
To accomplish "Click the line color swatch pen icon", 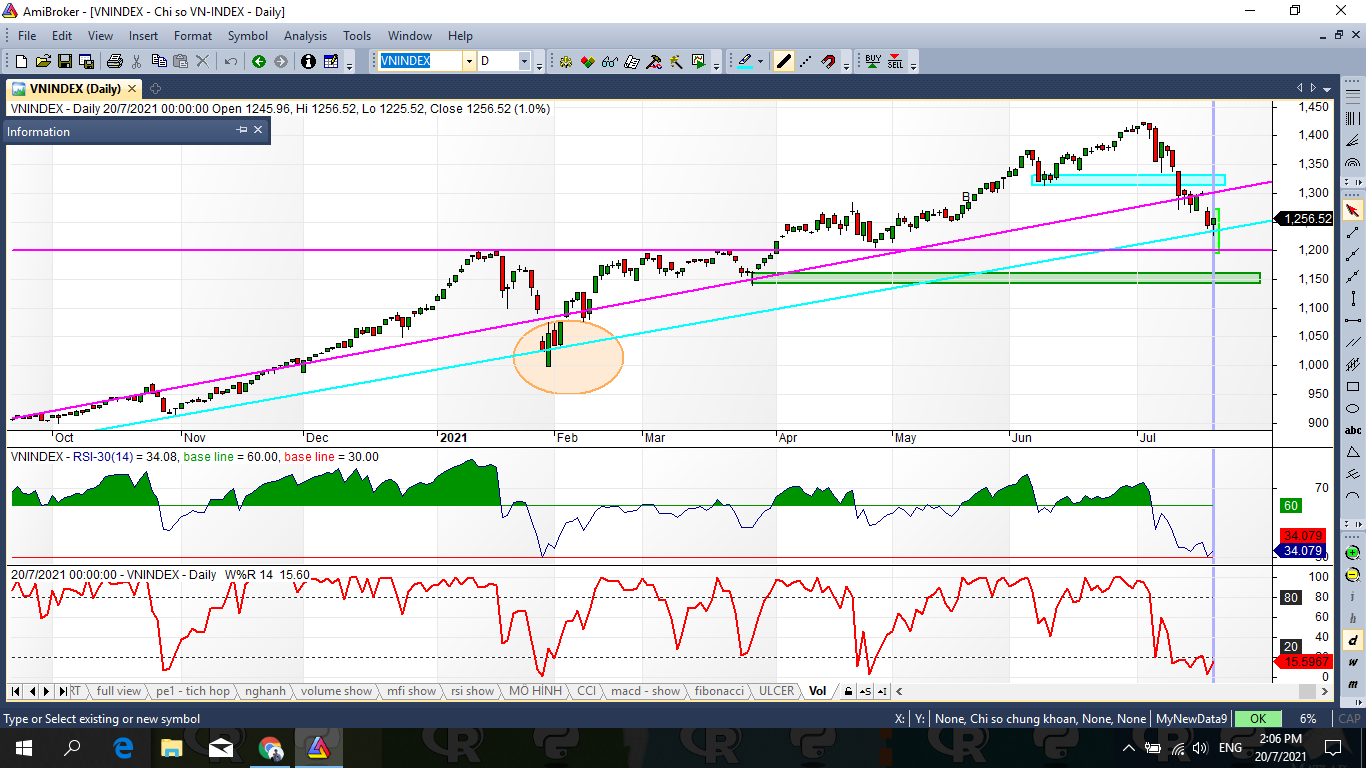I will point(745,62).
